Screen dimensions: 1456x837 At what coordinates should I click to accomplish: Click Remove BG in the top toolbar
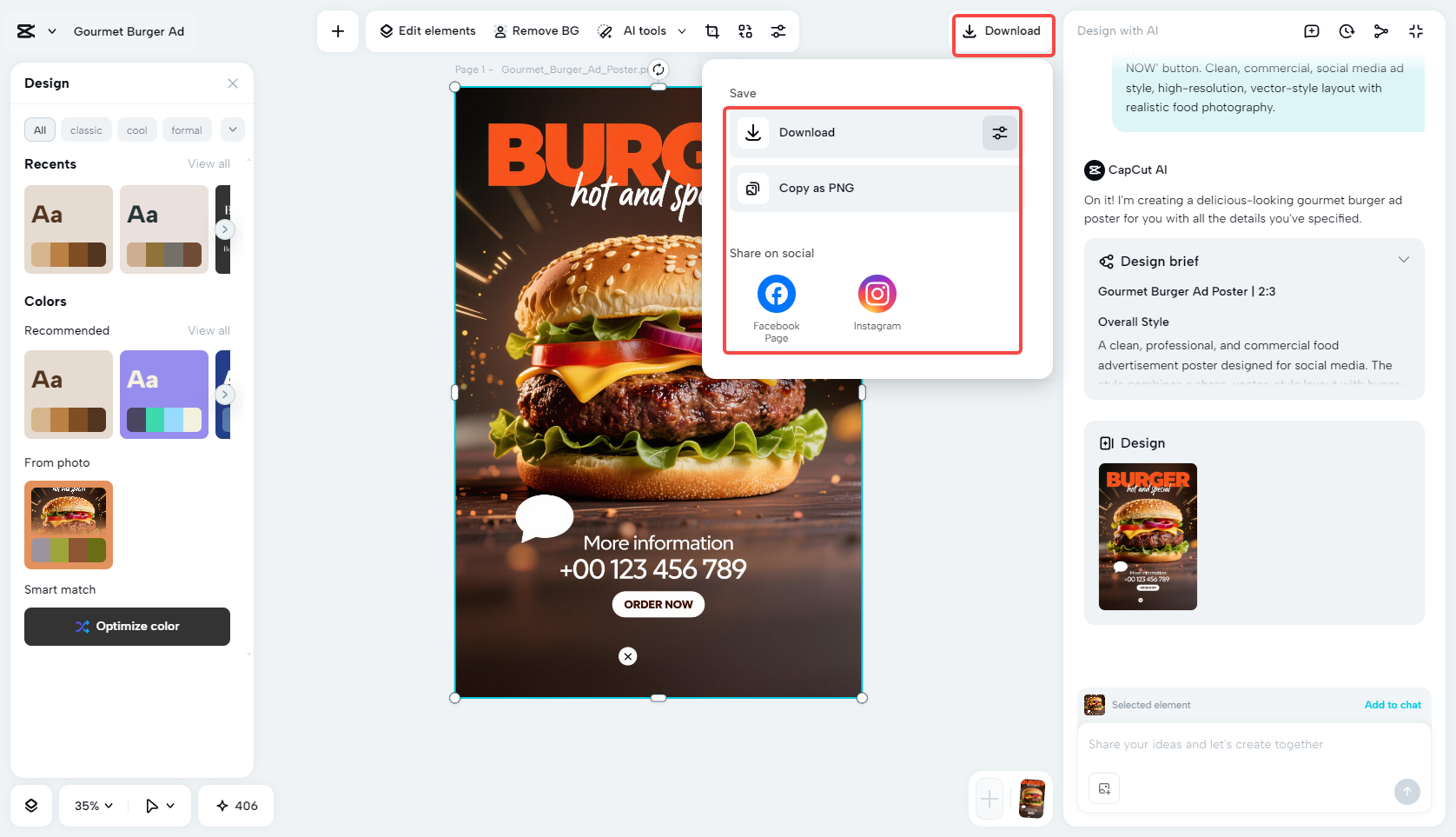(537, 30)
